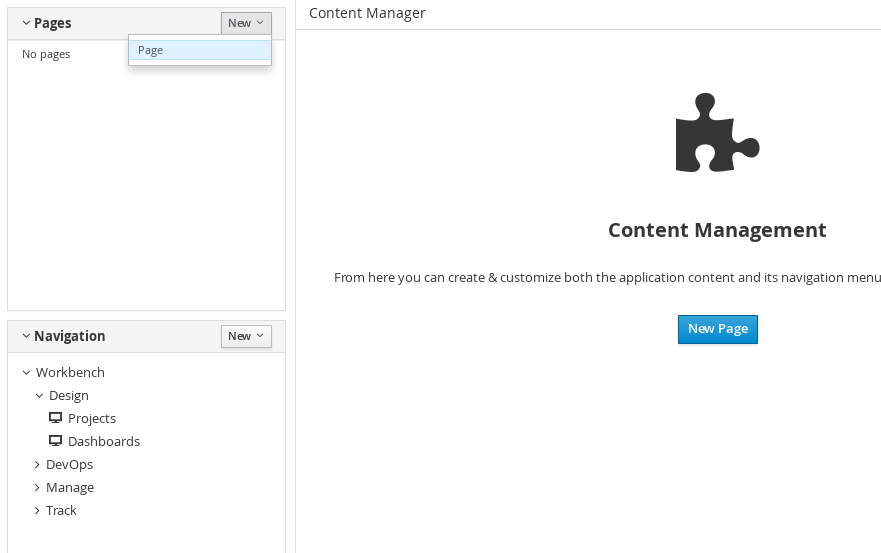
Task: Collapse the Pages panel using its chevron
Action: 26,23
